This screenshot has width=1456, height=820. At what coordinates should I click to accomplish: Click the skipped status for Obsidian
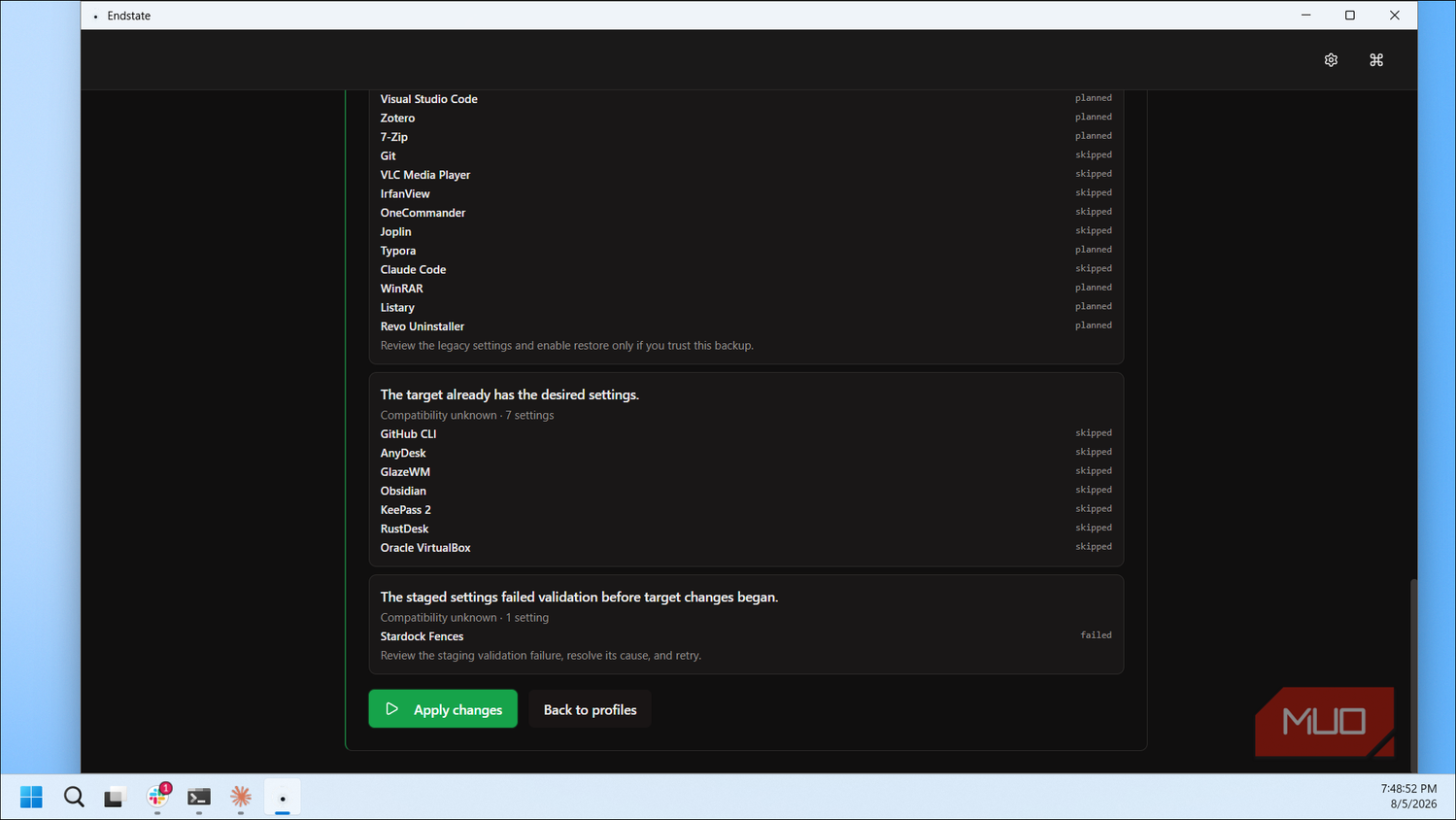1094,490
